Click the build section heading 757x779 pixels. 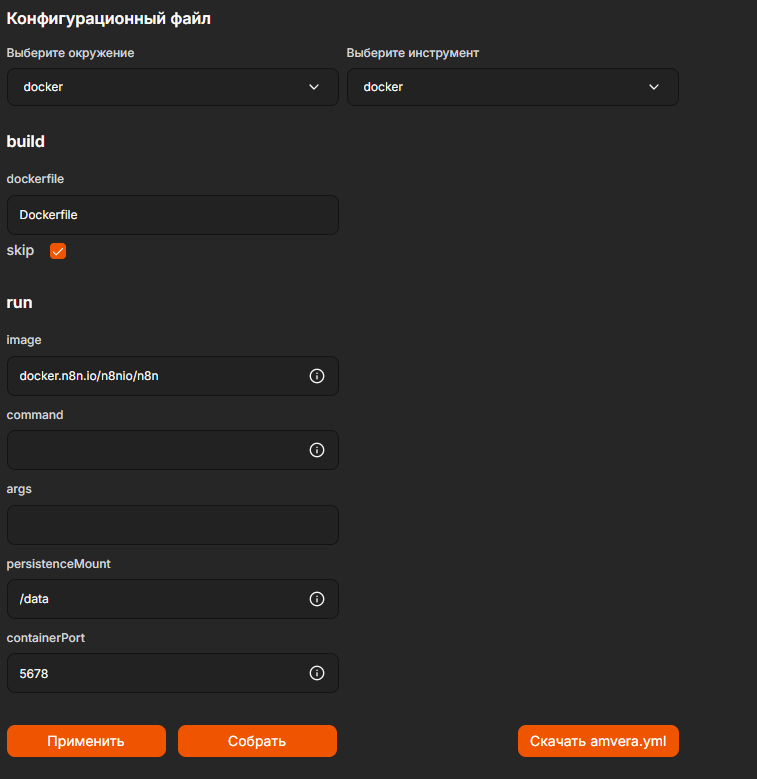[25, 141]
